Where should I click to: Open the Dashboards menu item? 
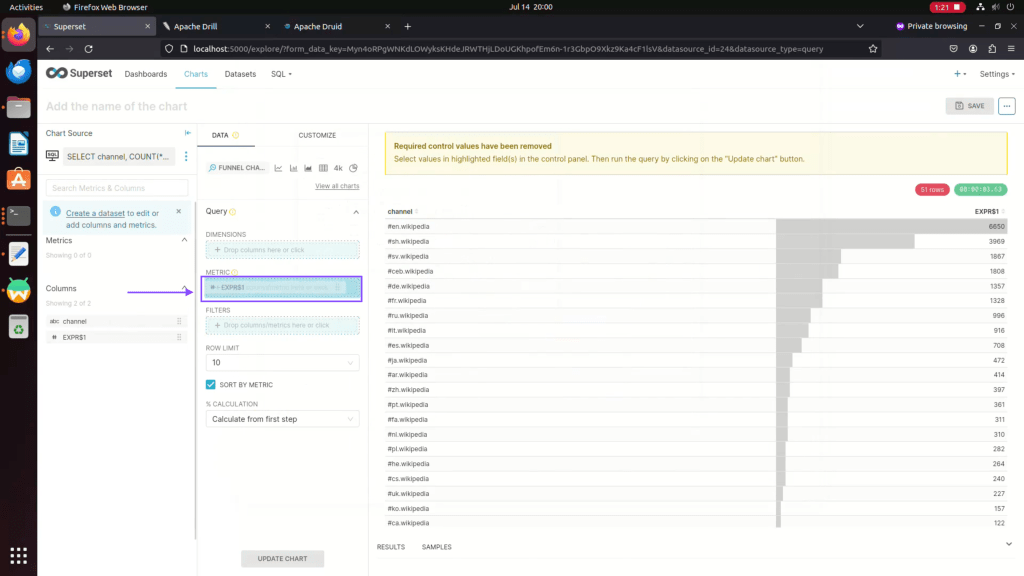tap(145, 74)
